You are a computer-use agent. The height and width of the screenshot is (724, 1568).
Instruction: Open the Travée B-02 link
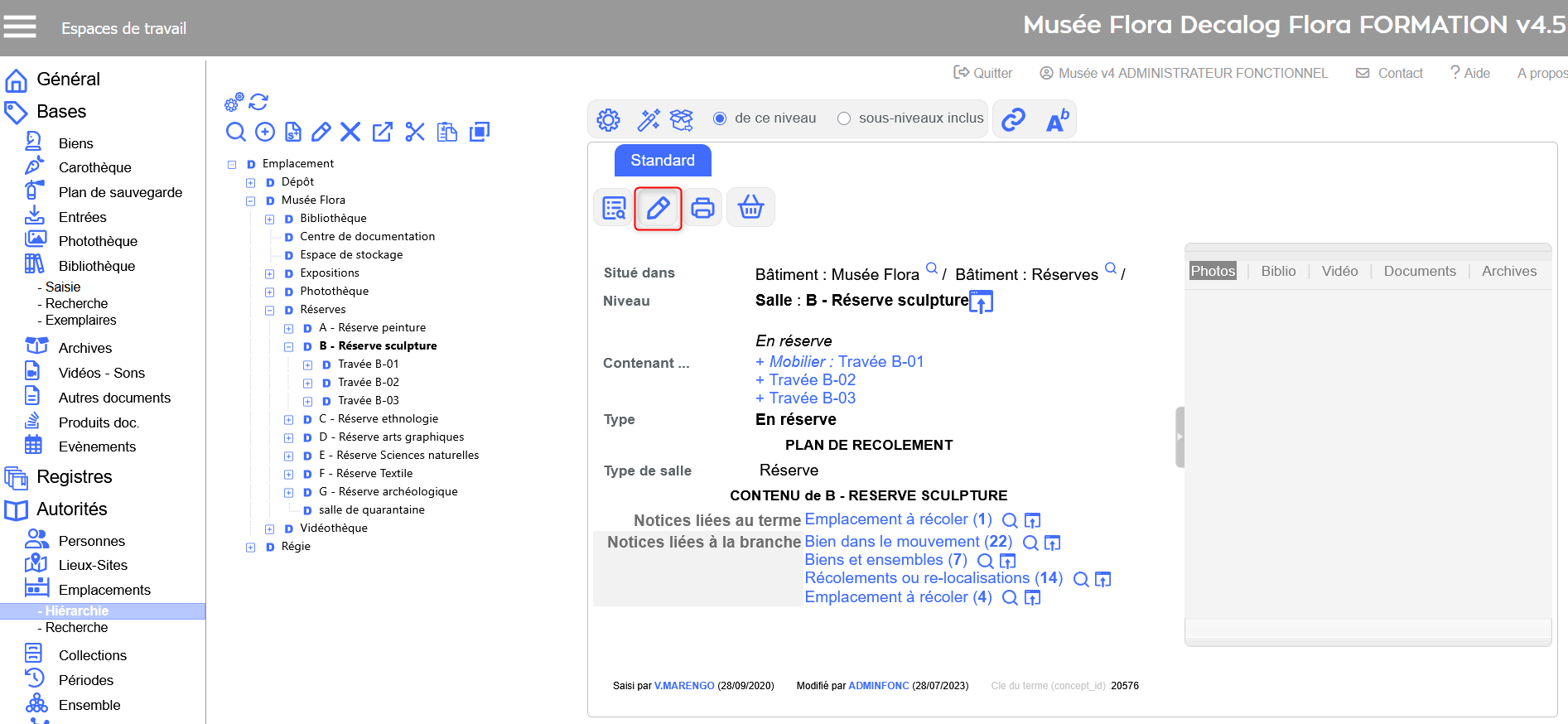(x=811, y=380)
